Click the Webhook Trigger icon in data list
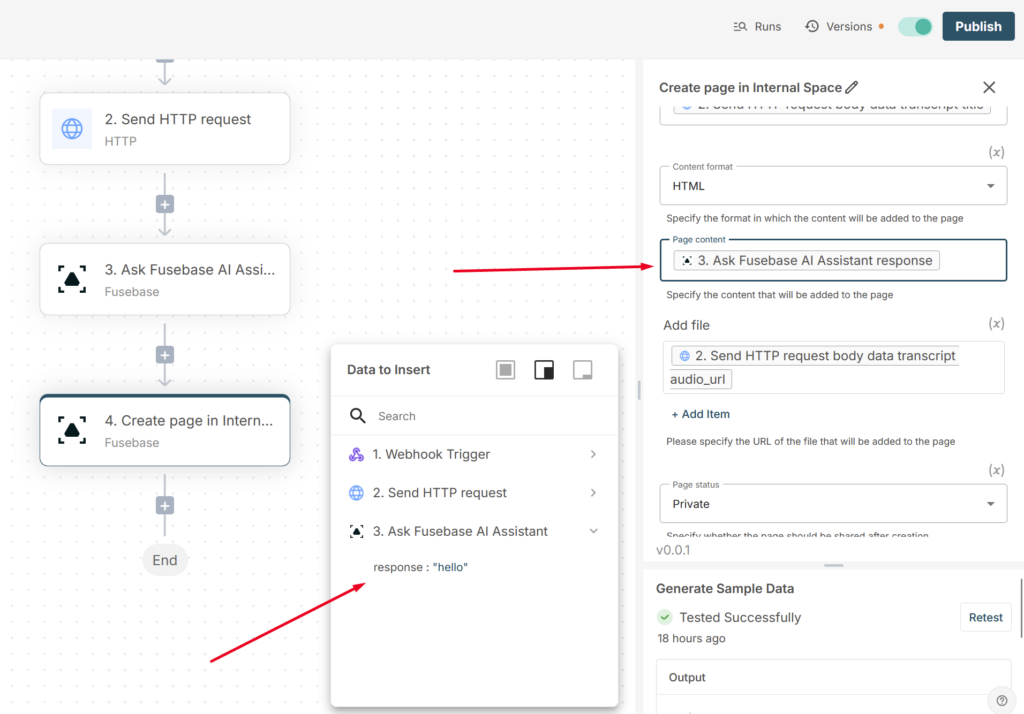Screen dimensions: 1024x714 click(356, 454)
